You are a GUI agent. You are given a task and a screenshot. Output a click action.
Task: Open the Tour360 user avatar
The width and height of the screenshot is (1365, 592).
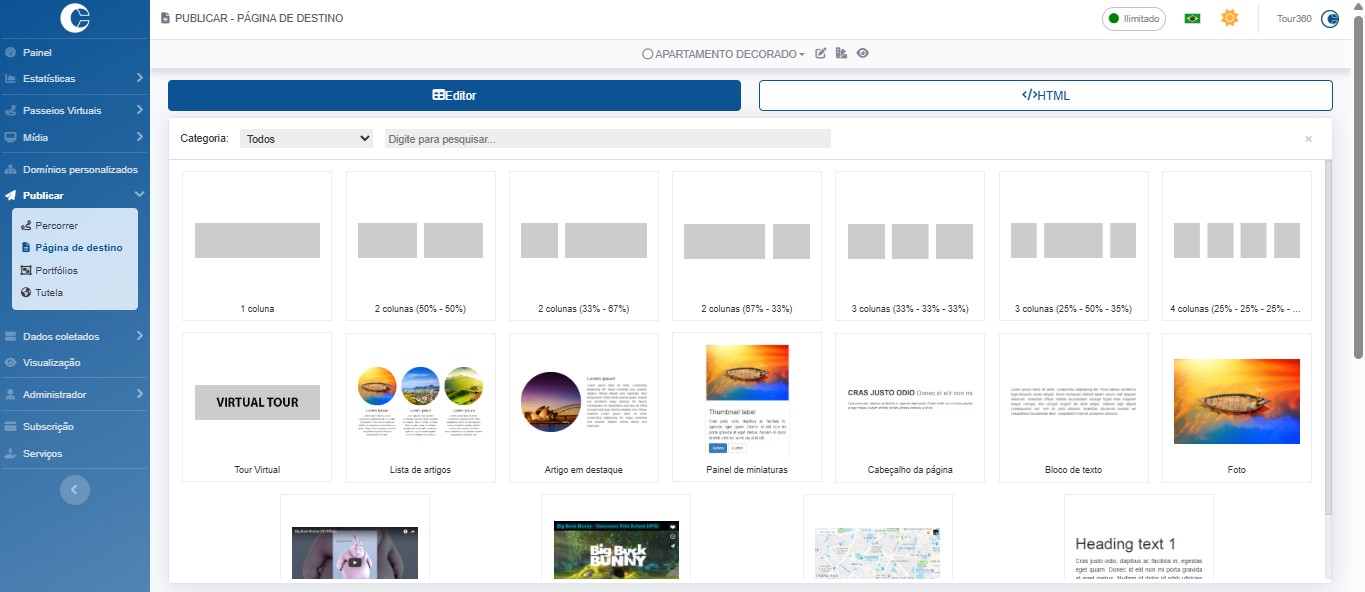(1329, 18)
